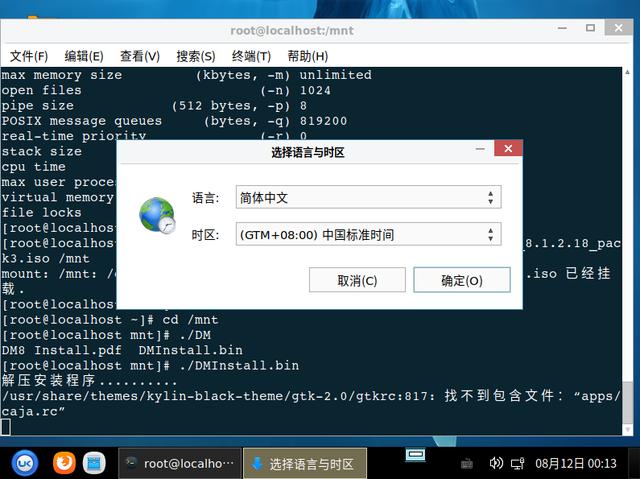640x479 pixels.
Task: Click 'POSIX message queues' line in terminal
Action: tap(174, 121)
